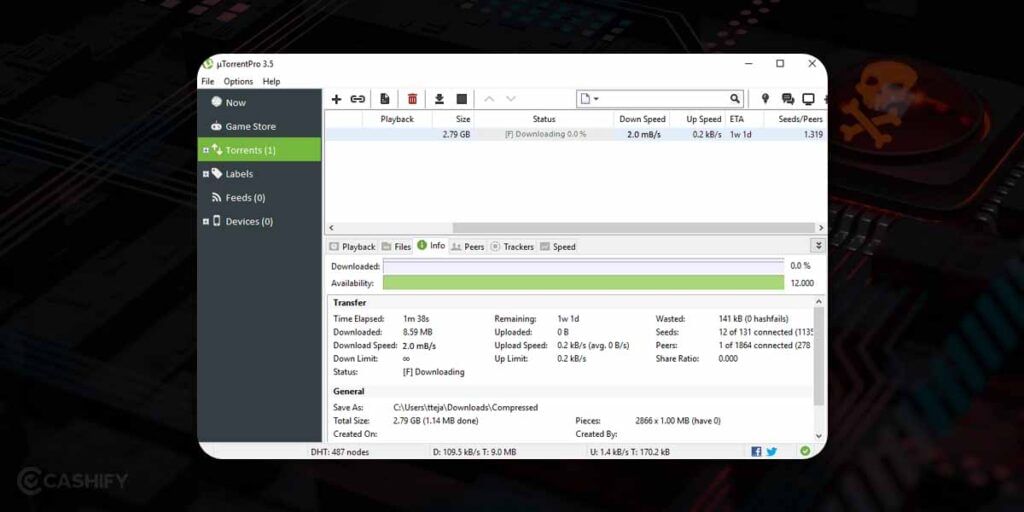The height and width of the screenshot is (512, 1024).
Task: Click the Transfer section heading
Action: pos(349,303)
